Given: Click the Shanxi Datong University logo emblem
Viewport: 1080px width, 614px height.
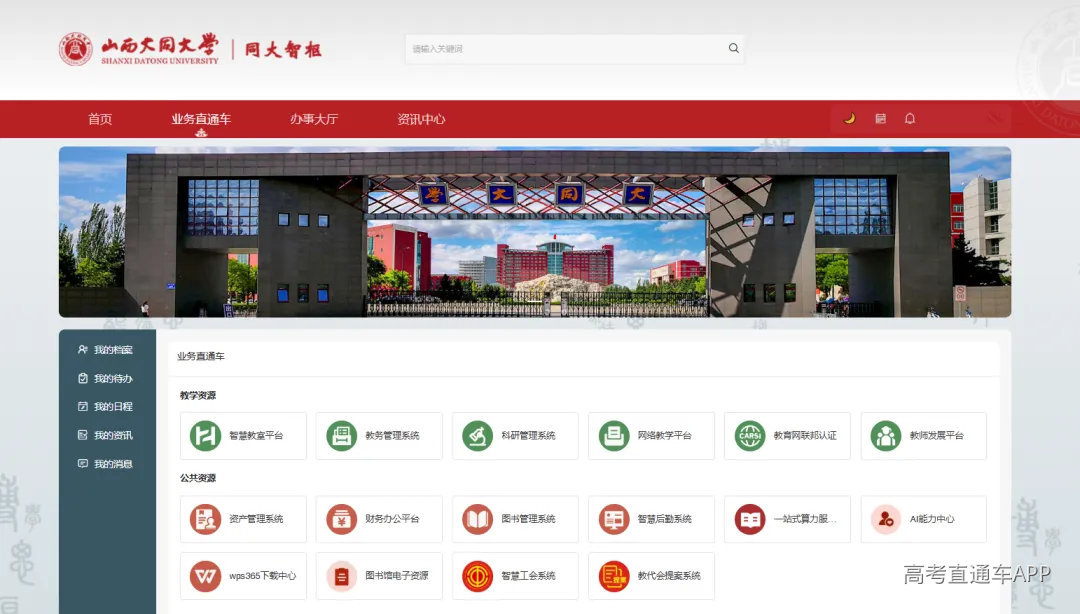Looking at the screenshot, I should 76,49.
